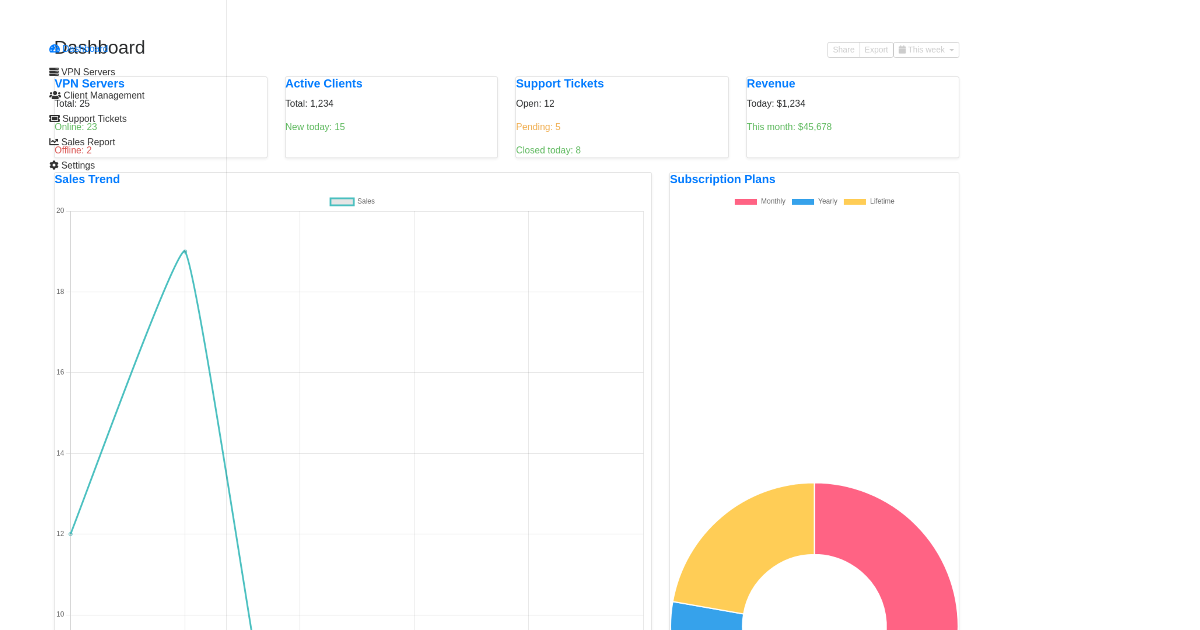Click the Client Management users icon
1200x630 pixels.
pos(54,95)
